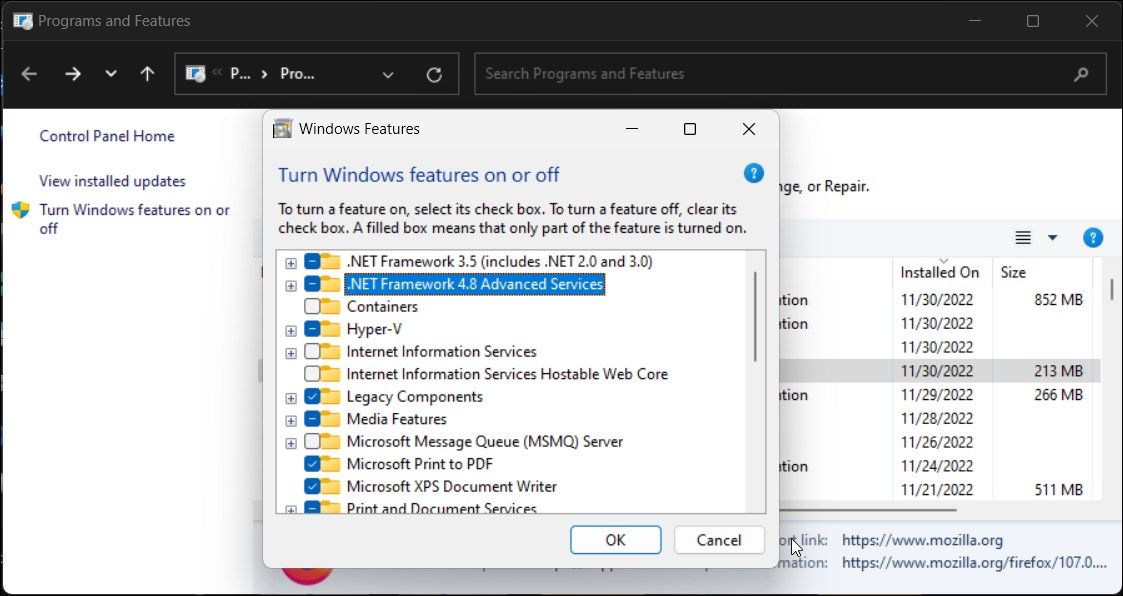Image resolution: width=1123 pixels, height=596 pixels.
Task: Expand .NET Framework 4.8 Advanced Services node
Action: [291, 286]
